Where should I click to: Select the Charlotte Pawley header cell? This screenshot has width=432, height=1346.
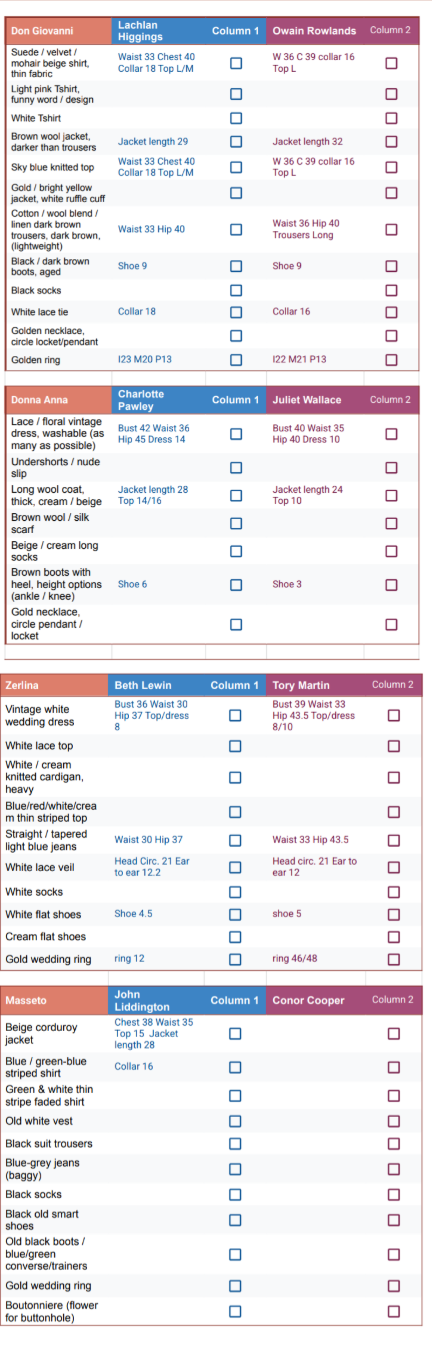158,400
